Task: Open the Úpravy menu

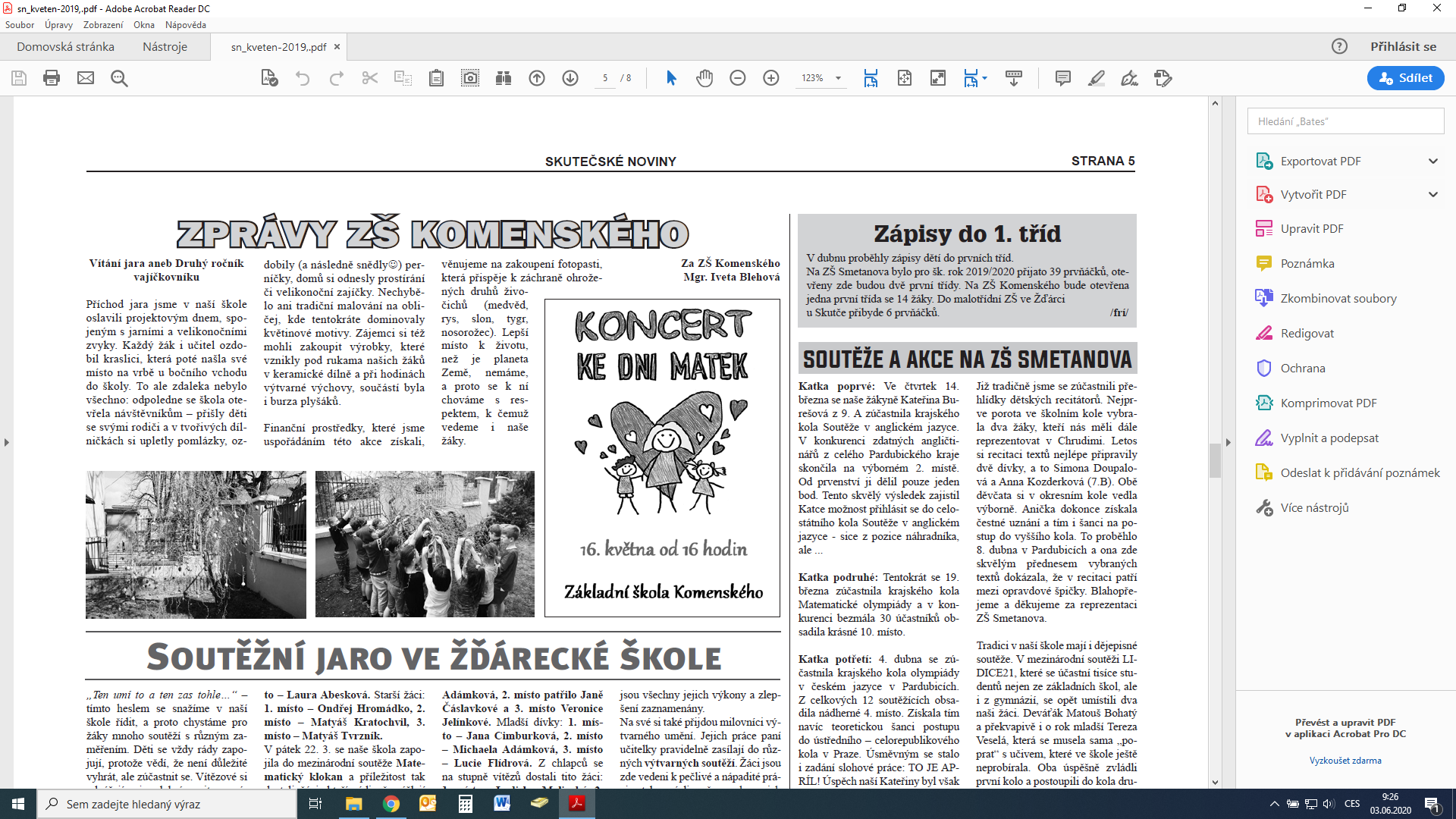Action: pos(58,25)
